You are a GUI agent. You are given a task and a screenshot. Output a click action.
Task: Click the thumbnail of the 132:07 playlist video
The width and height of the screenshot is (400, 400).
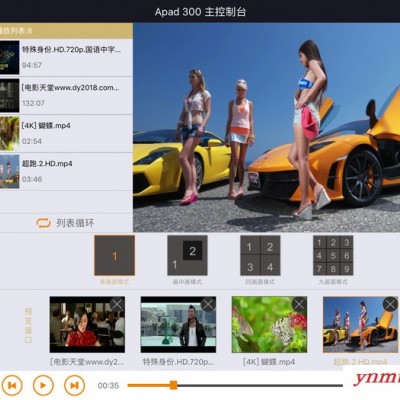coord(9,95)
